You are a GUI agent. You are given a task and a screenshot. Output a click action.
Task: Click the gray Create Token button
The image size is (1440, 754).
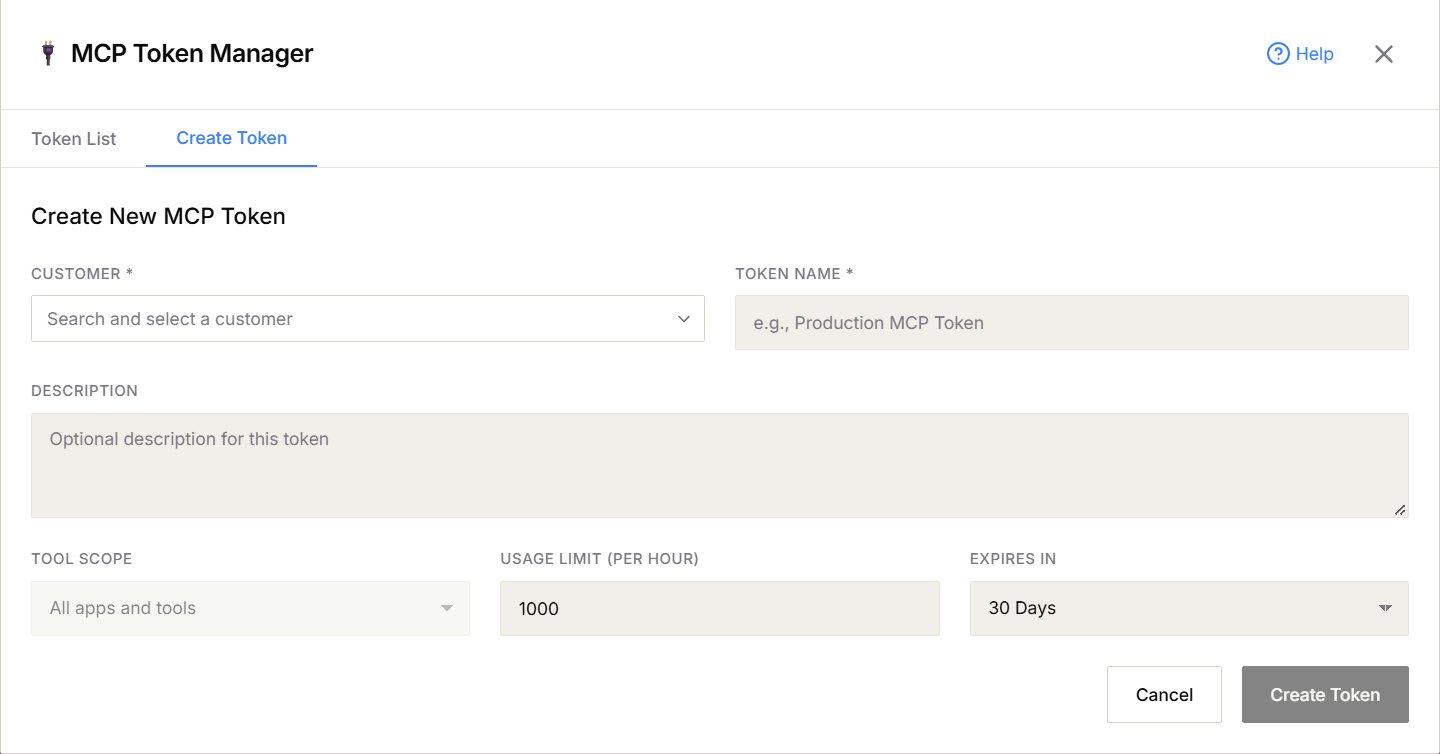point(1325,695)
